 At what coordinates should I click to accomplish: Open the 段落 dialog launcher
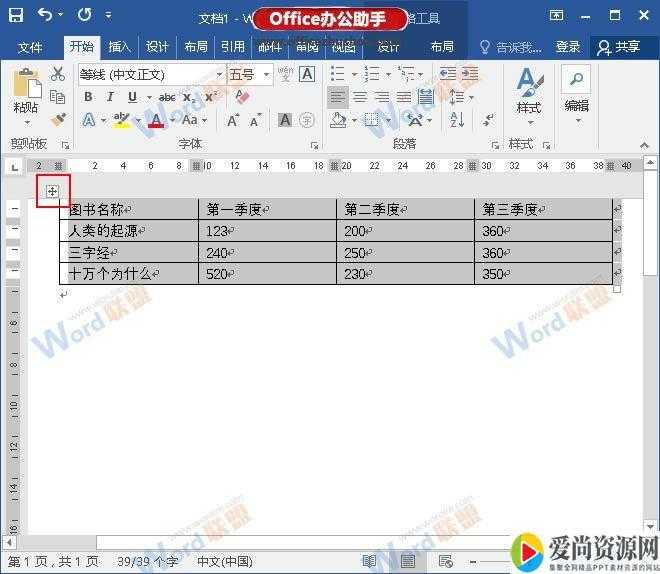point(495,145)
